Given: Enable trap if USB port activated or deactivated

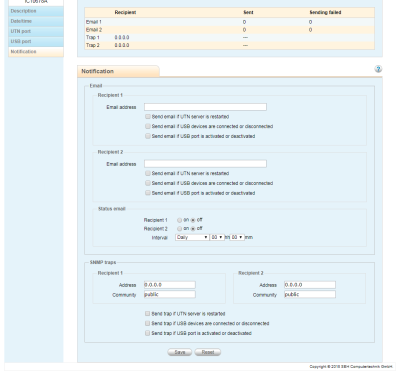Looking at the screenshot, I should (x=147, y=333).
